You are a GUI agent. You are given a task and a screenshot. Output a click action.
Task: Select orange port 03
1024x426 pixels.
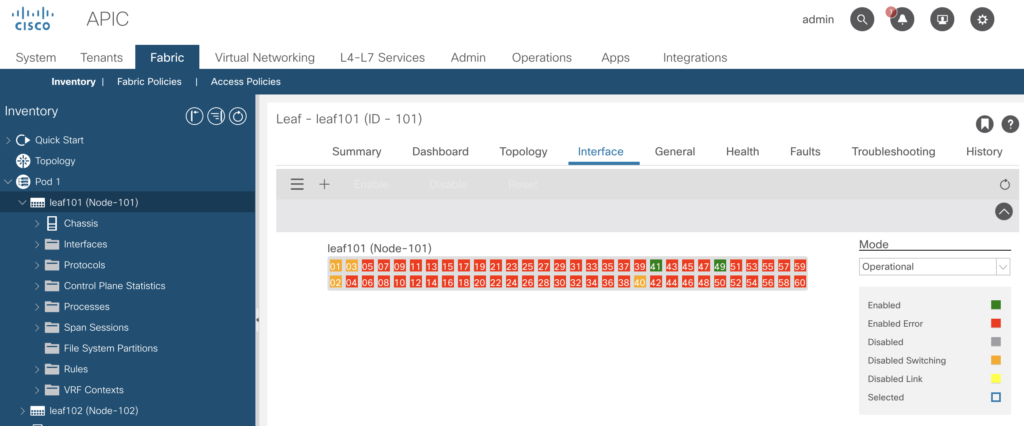[x=351, y=266]
